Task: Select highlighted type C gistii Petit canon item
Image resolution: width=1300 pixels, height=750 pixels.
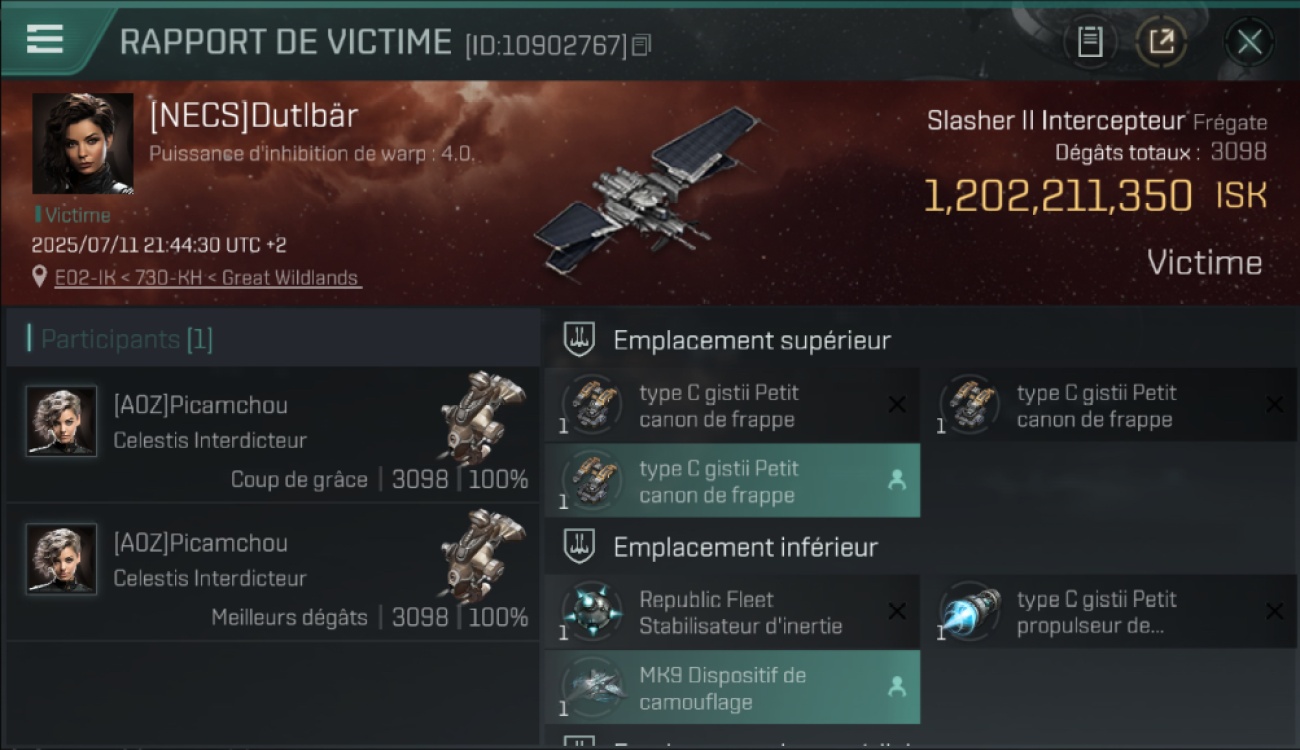Action: pyautogui.click(x=732, y=481)
